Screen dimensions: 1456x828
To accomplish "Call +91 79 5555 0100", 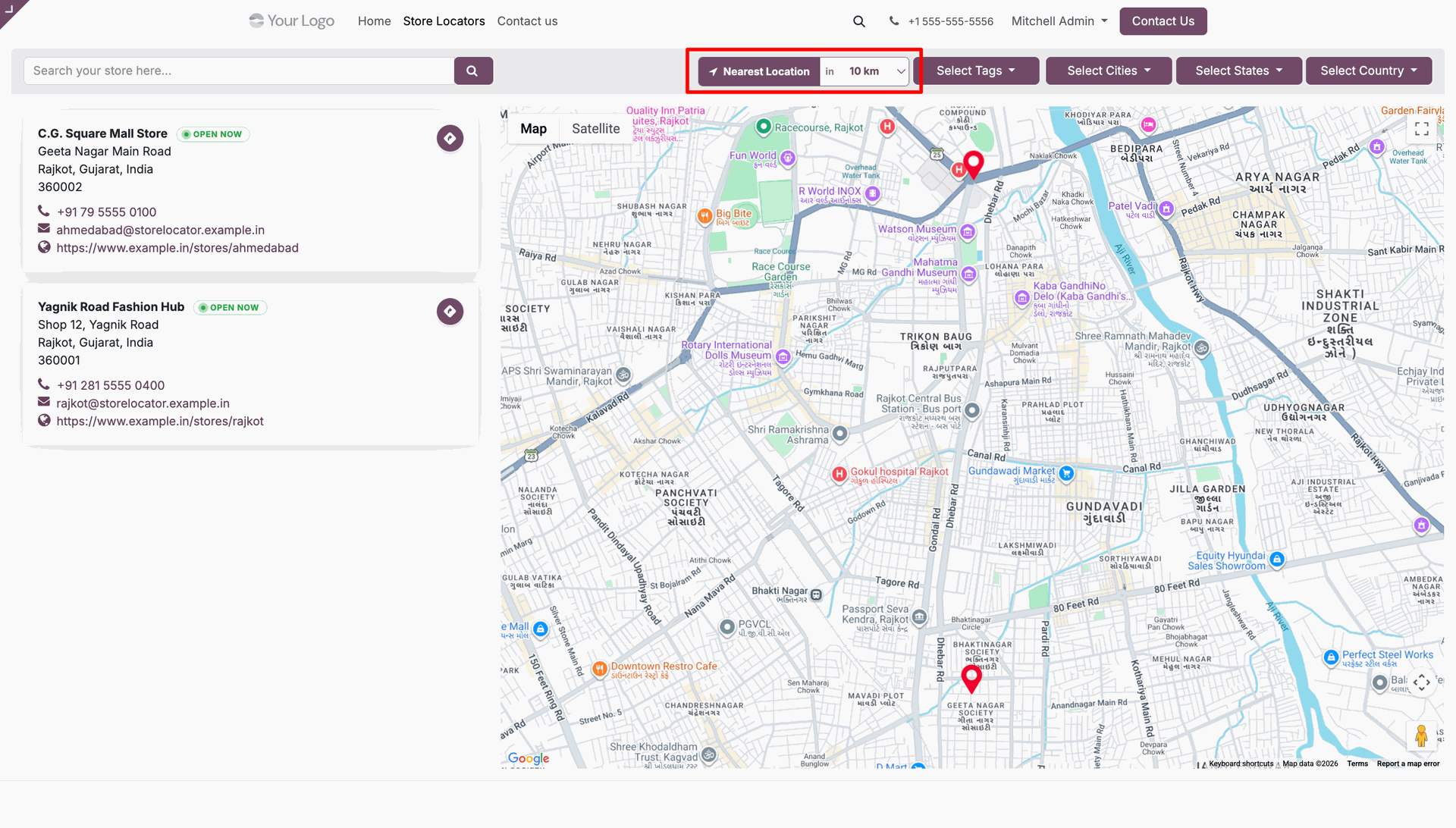I will (x=106, y=212).
